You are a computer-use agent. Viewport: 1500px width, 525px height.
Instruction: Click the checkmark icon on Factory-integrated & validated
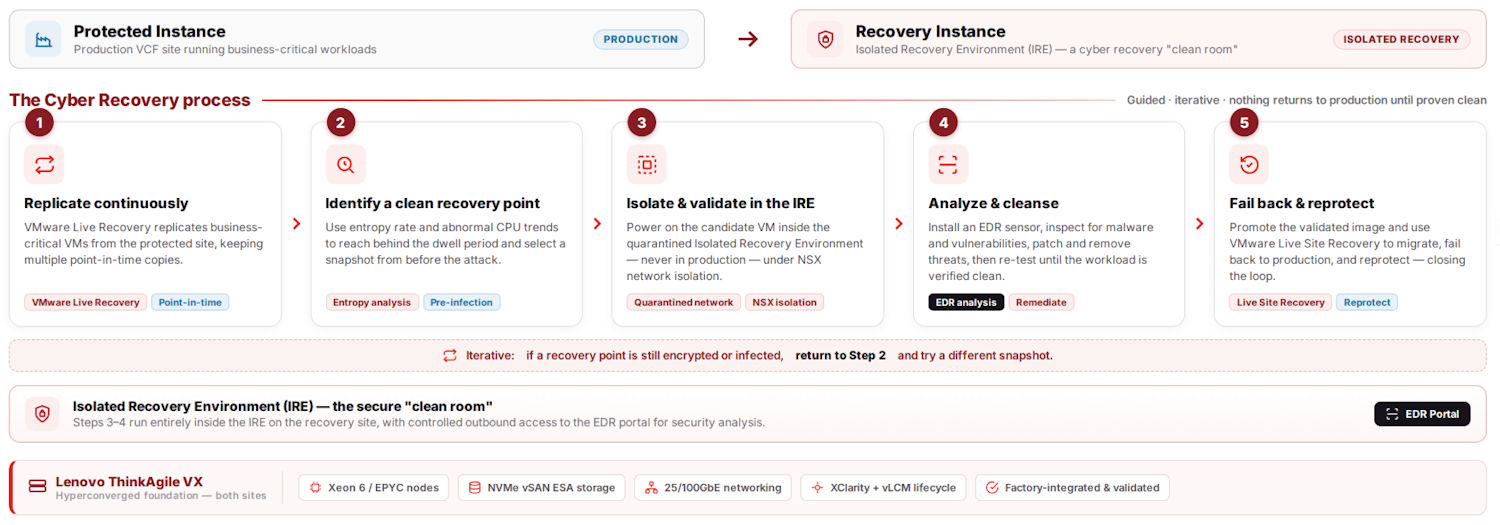point(992,488)
